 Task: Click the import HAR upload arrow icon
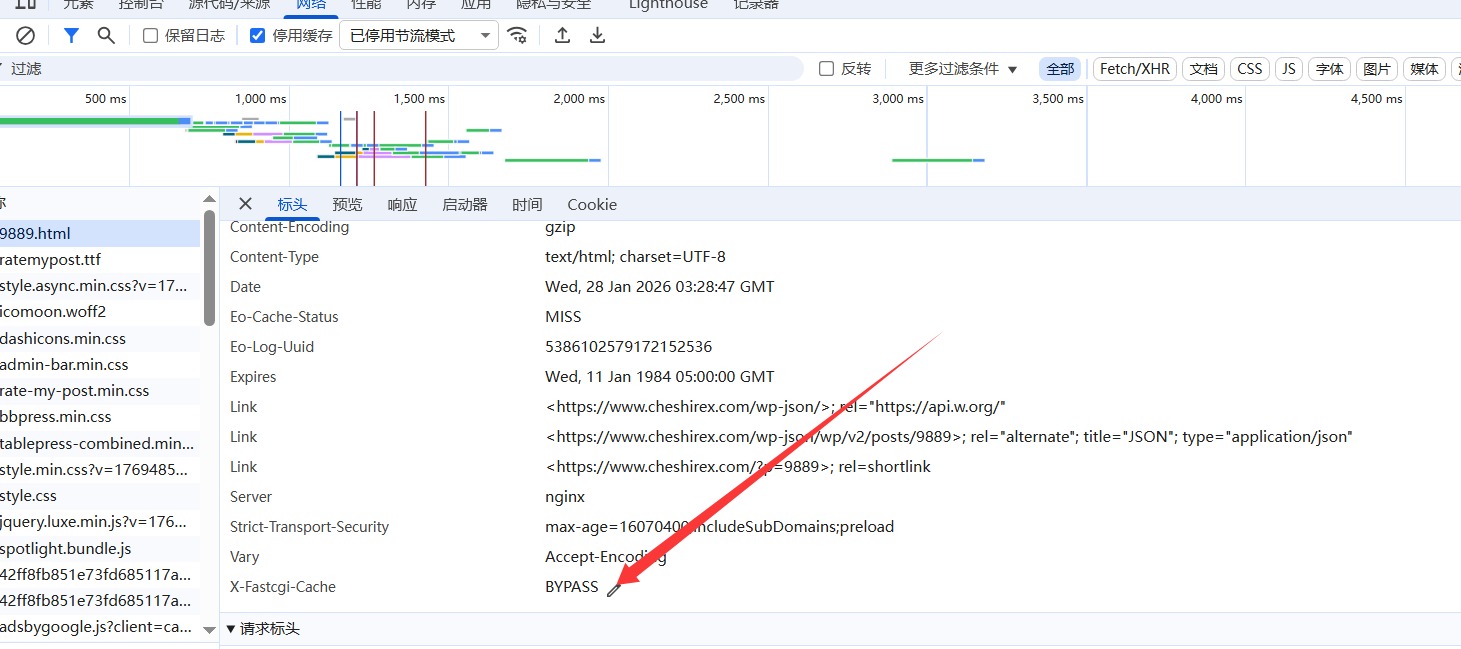point(563,36)
